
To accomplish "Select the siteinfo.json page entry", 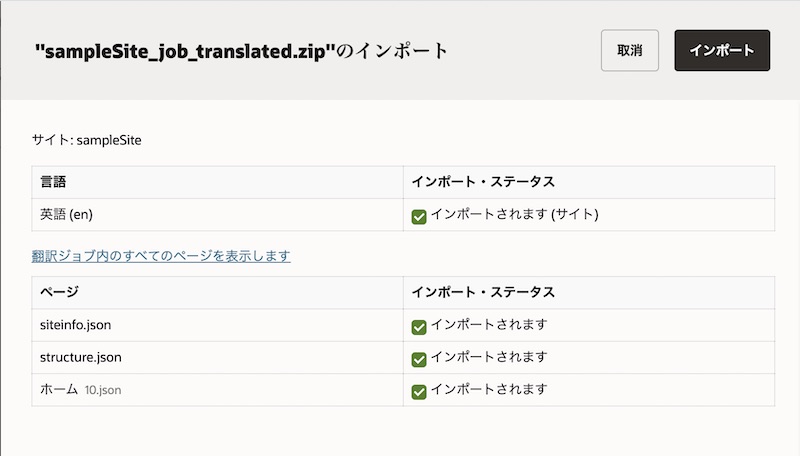I will click(x=78, y=325).
